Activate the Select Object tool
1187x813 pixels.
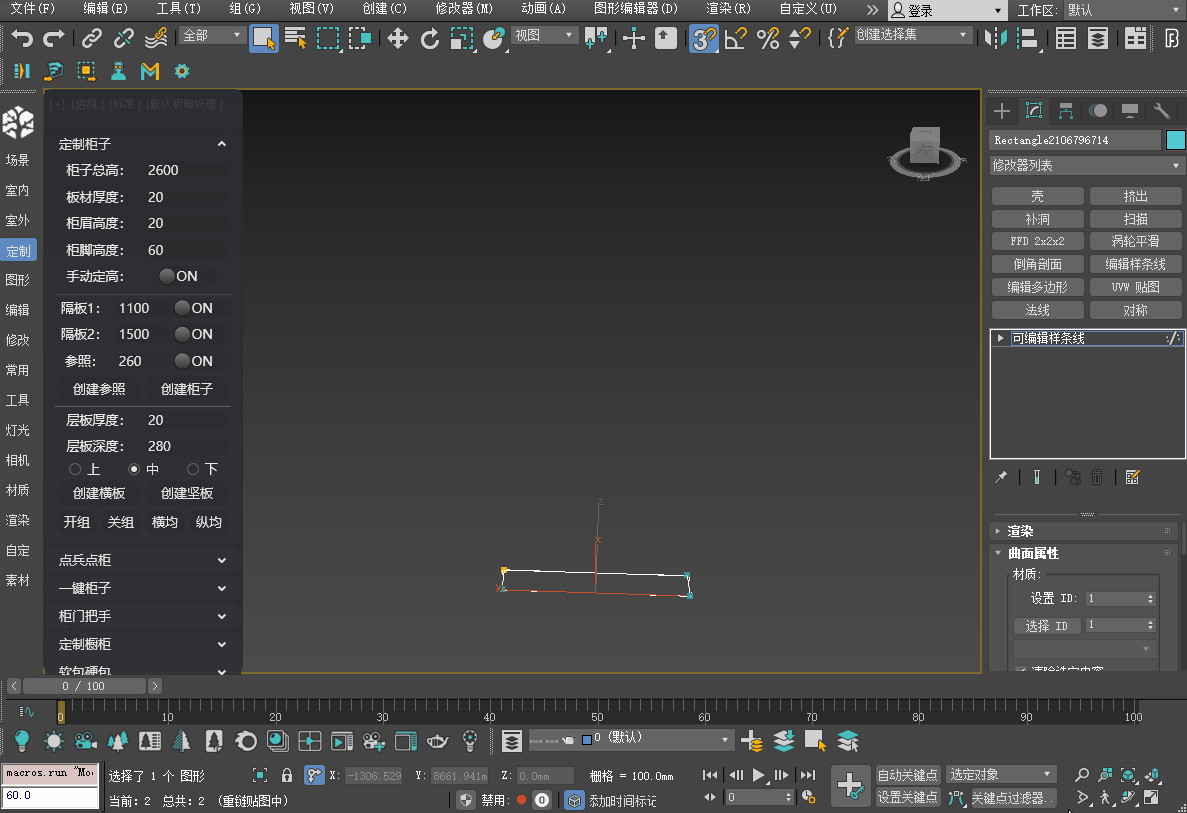coord(263,38)
